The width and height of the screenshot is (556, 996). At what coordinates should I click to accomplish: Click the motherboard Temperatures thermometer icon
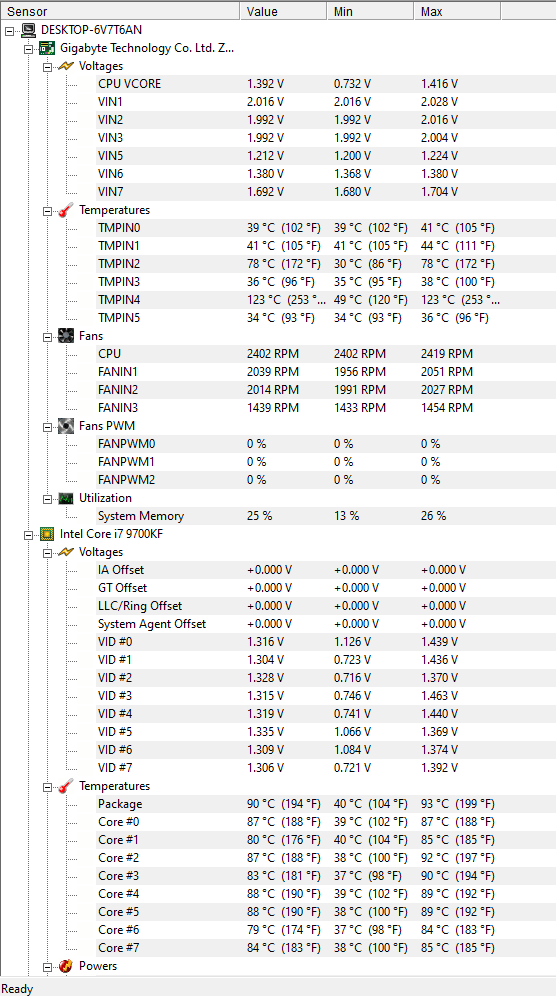[x=66, y=210]
